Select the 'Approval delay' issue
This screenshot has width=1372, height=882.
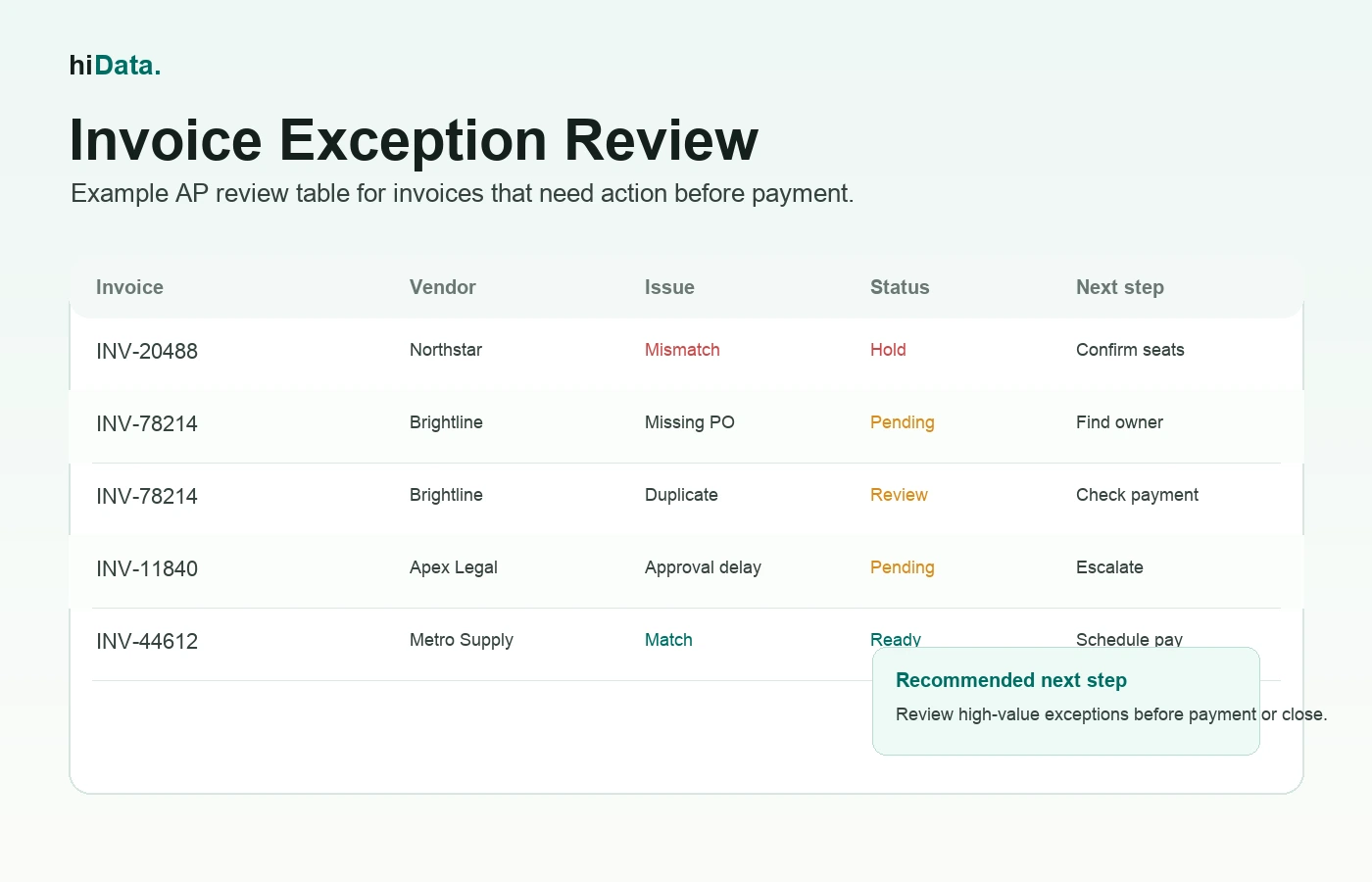pyautogui.click(x=703, y=567)
